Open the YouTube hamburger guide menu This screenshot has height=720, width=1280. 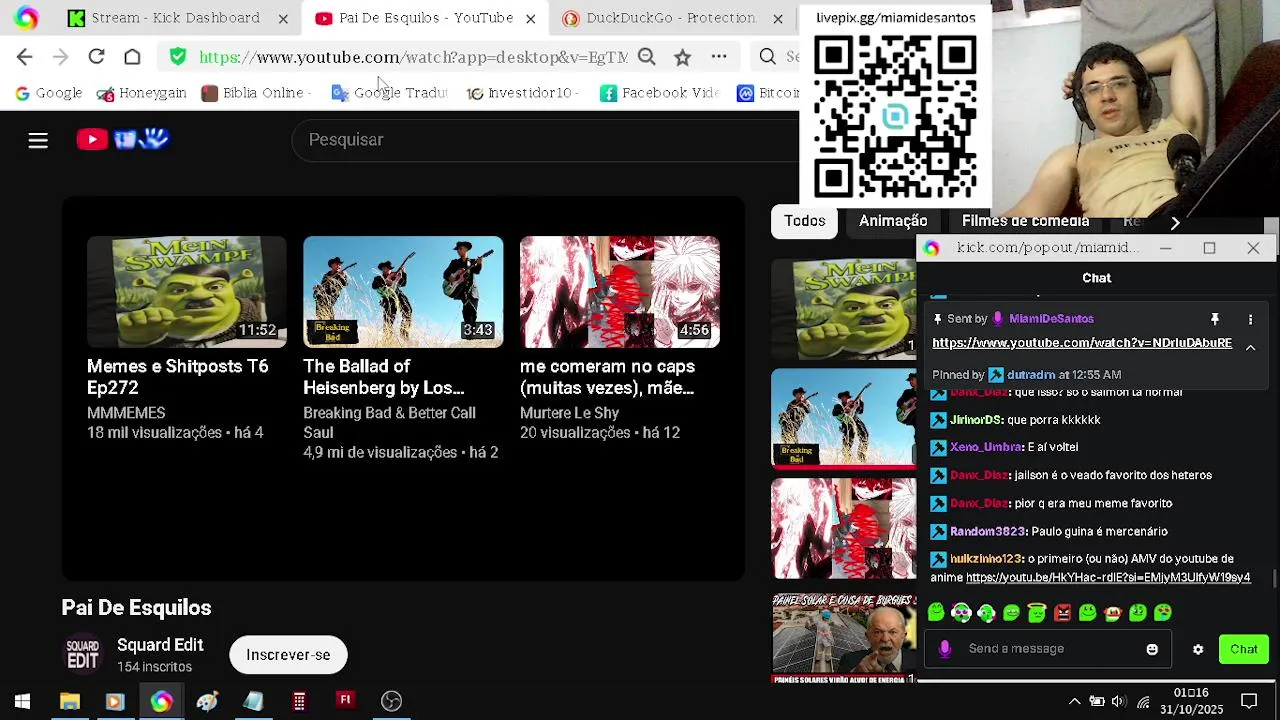(38, 140)
